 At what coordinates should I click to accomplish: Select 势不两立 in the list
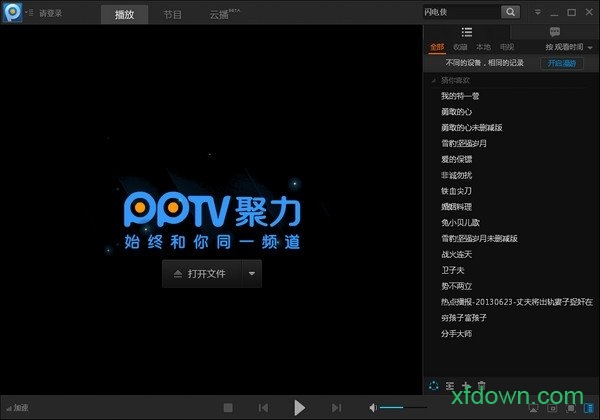pyautogui.click(x=457, y=286)
